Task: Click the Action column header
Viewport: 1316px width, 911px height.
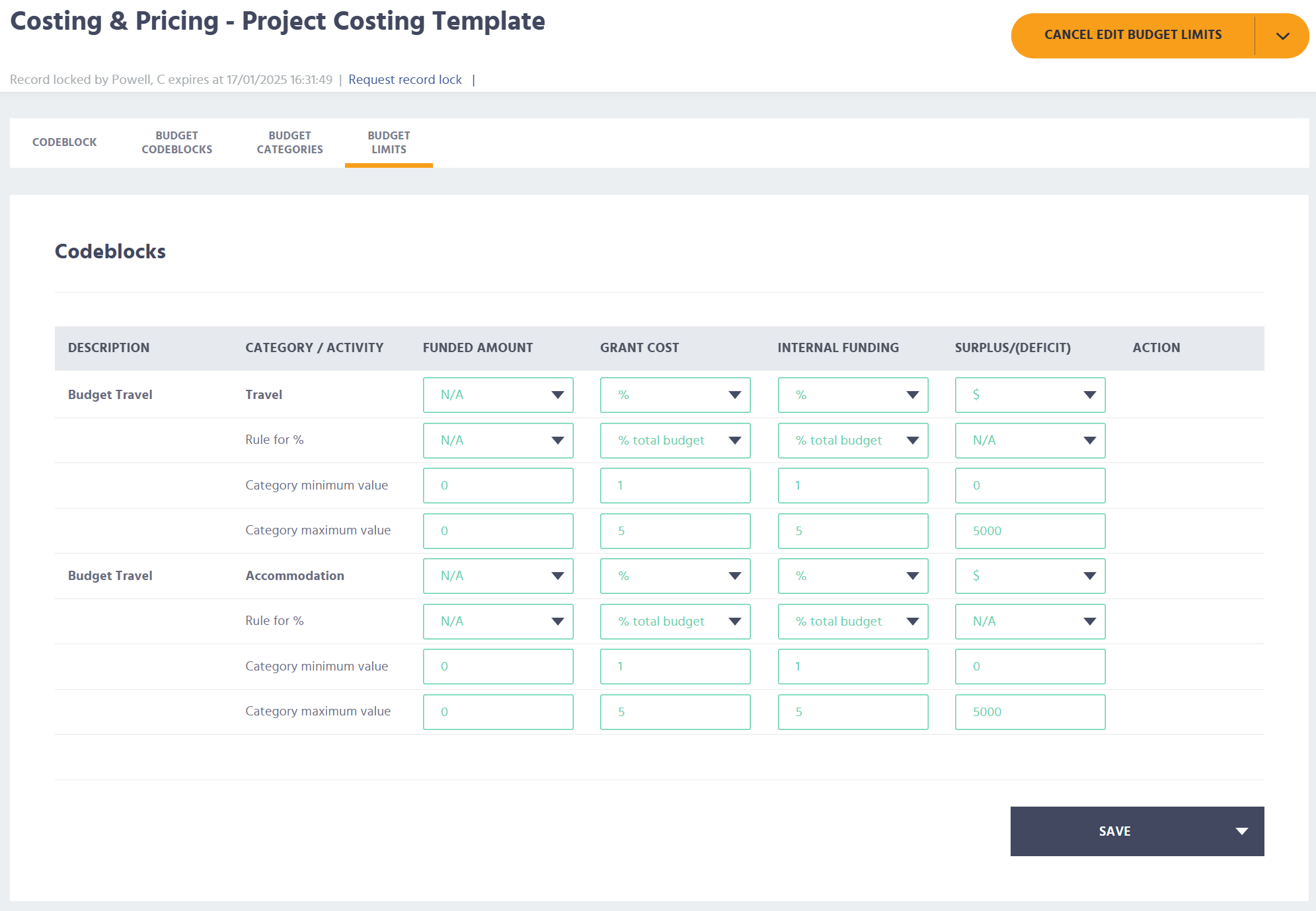Action: coord(1156,348)
